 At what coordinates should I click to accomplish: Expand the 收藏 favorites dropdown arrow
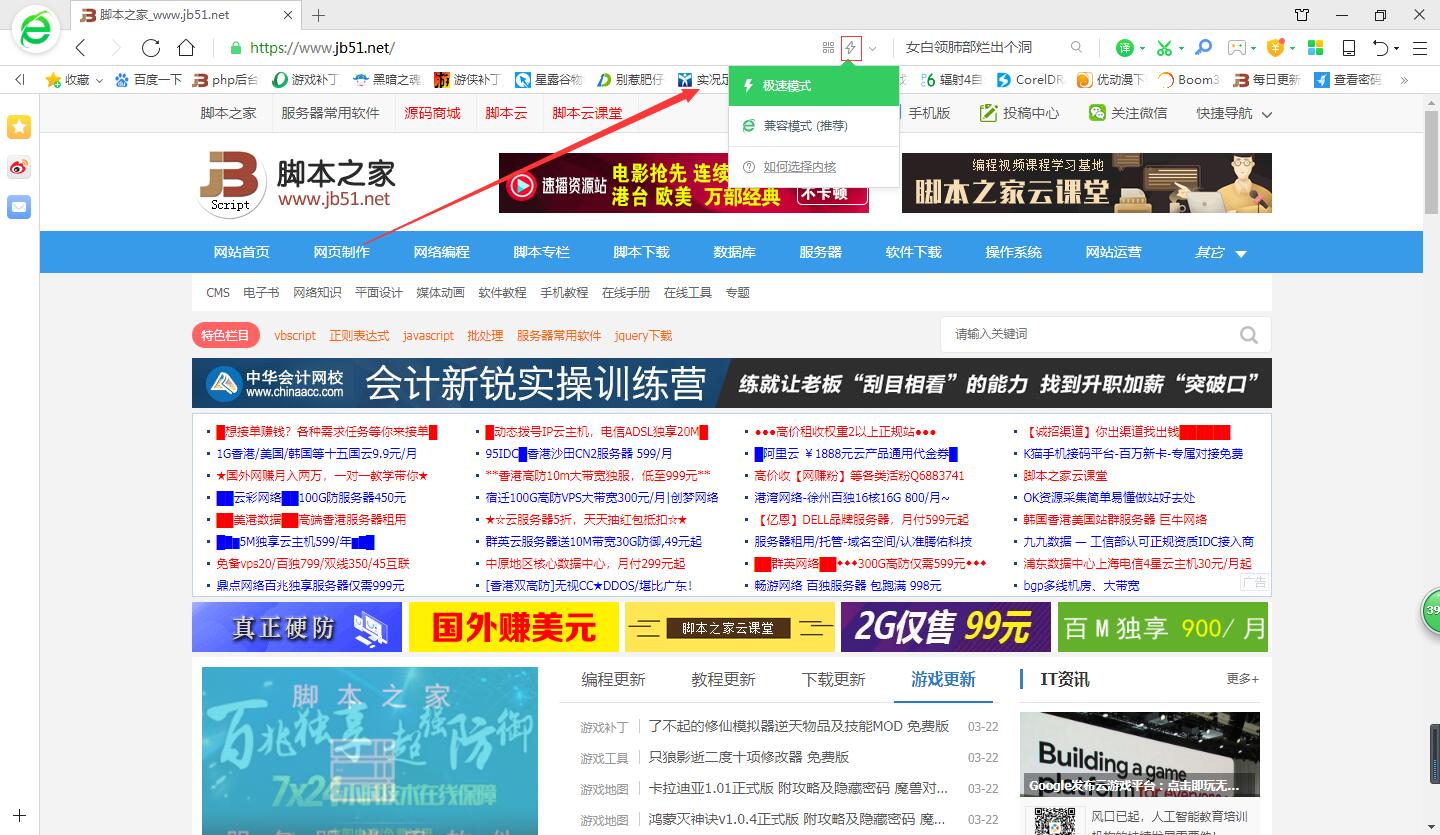click(99, 80)
